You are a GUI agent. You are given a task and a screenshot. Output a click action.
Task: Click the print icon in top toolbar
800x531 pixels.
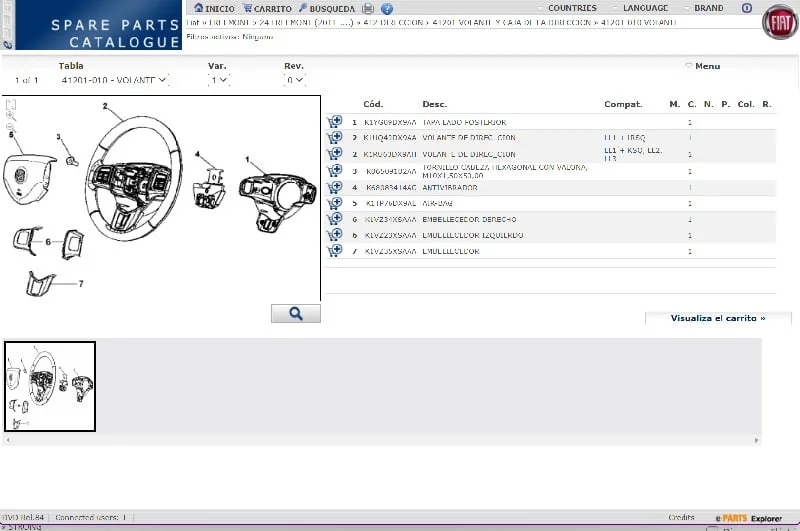coord(368,9)
